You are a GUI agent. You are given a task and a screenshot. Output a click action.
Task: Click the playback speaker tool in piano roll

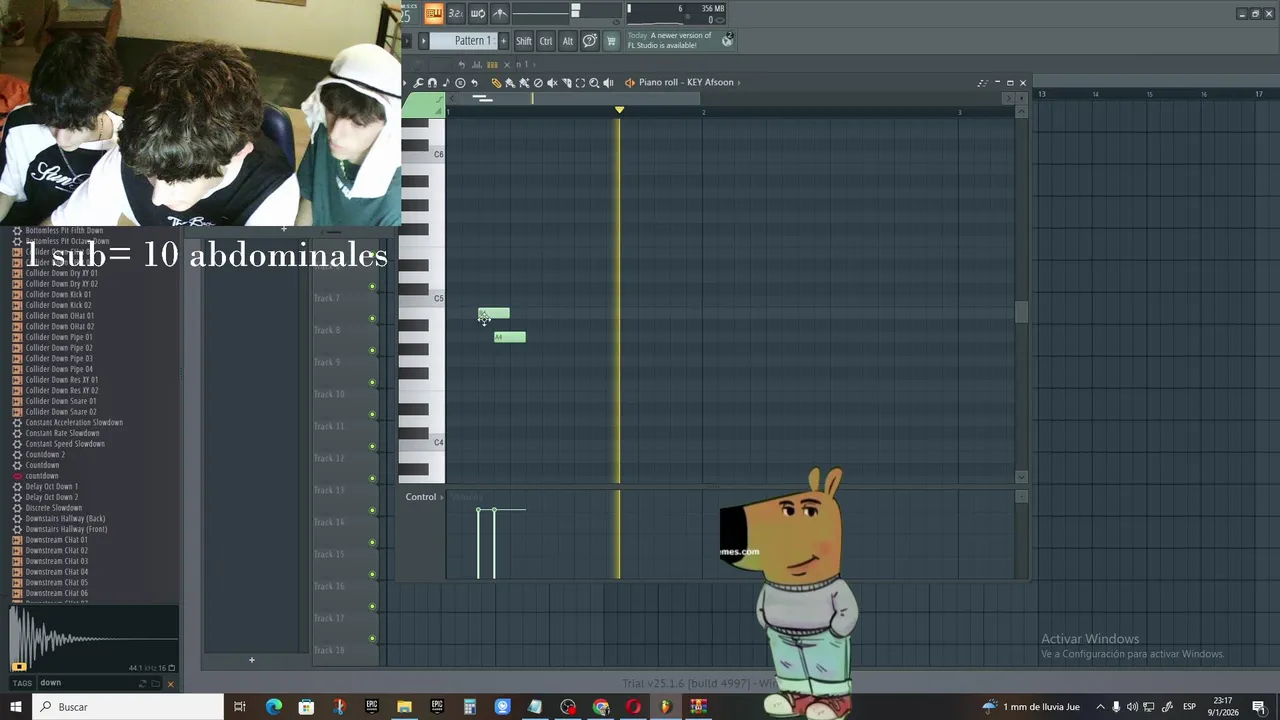click(608, 83)
